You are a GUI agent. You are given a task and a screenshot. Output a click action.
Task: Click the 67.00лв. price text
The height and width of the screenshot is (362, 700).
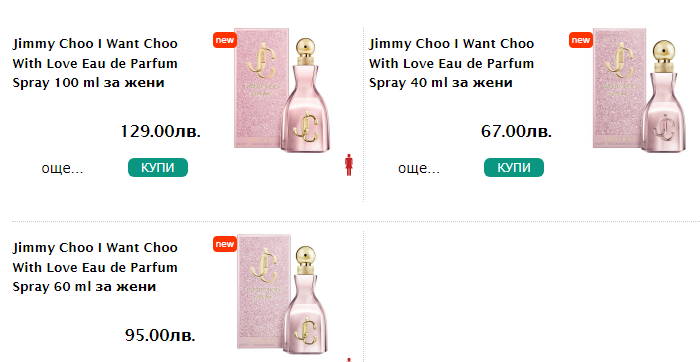[517, 132]
